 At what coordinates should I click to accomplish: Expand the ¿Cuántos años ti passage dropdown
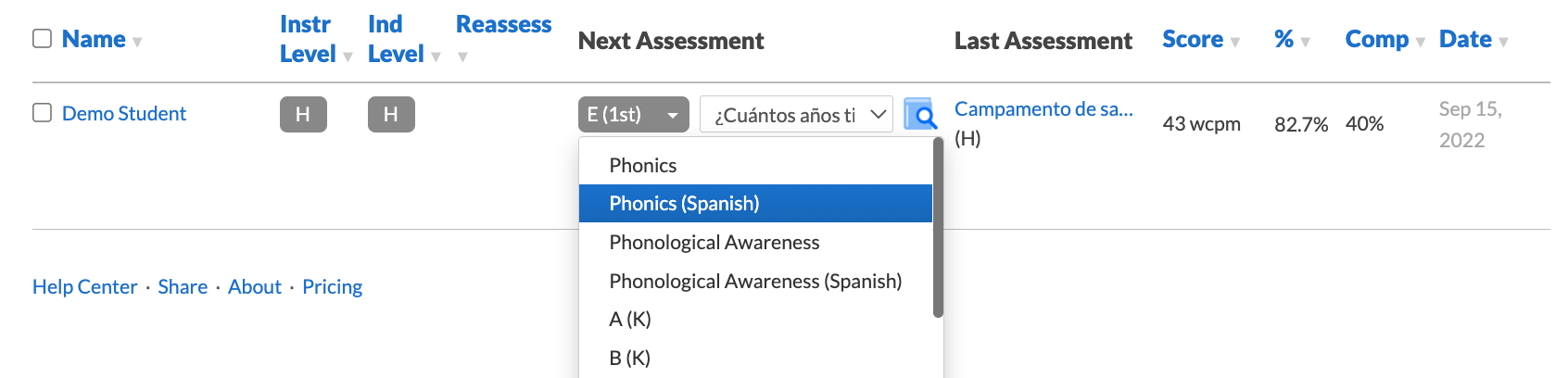(x=796, y=114)
